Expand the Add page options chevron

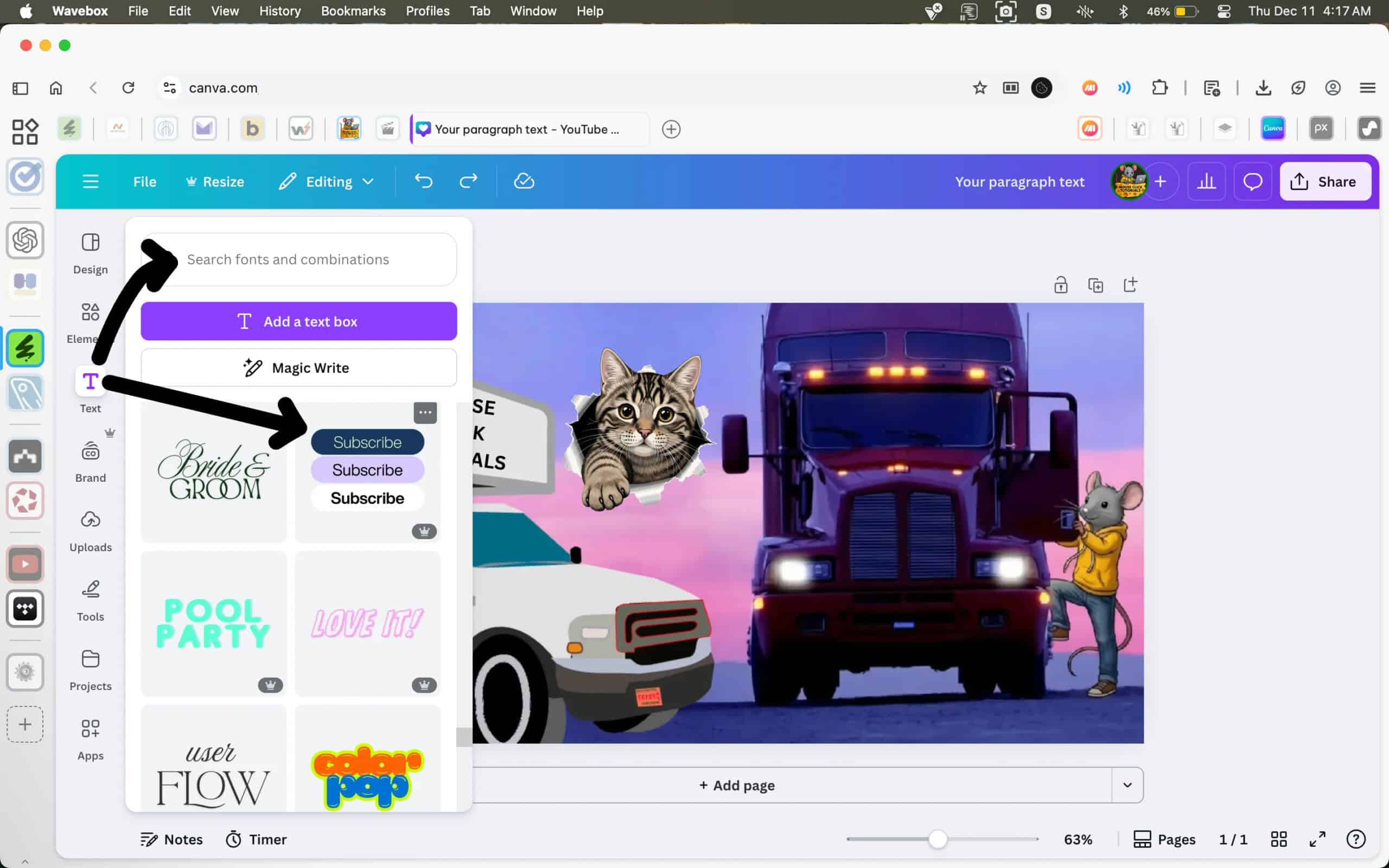point(1127,785)
